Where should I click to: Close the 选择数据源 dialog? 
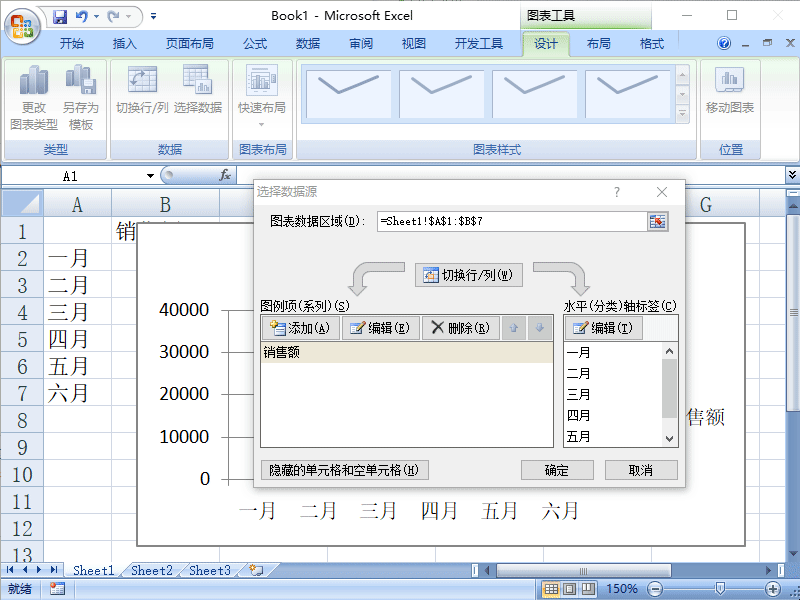(x=662, y=192)
